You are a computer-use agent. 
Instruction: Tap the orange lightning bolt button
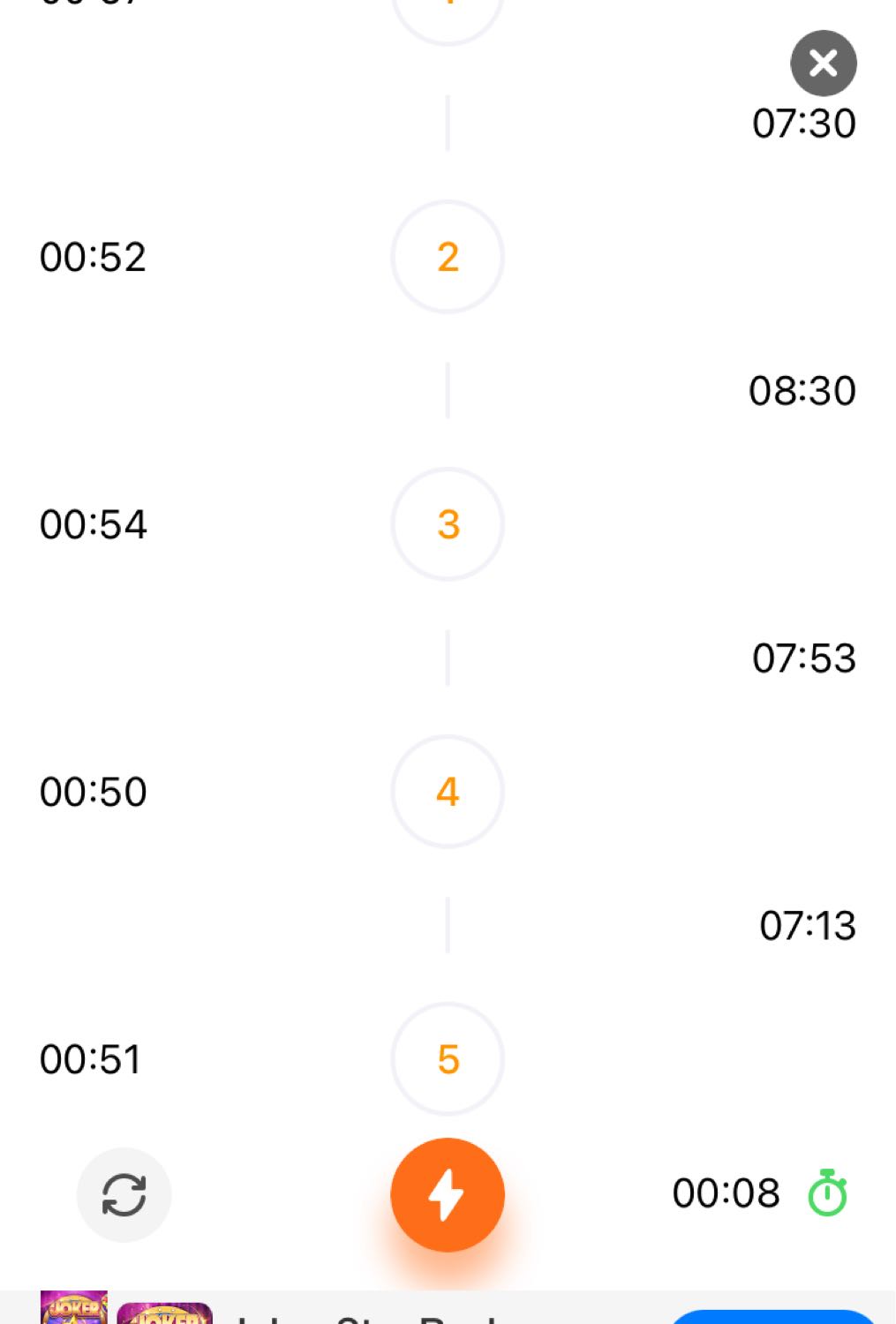click(448, 1194)
